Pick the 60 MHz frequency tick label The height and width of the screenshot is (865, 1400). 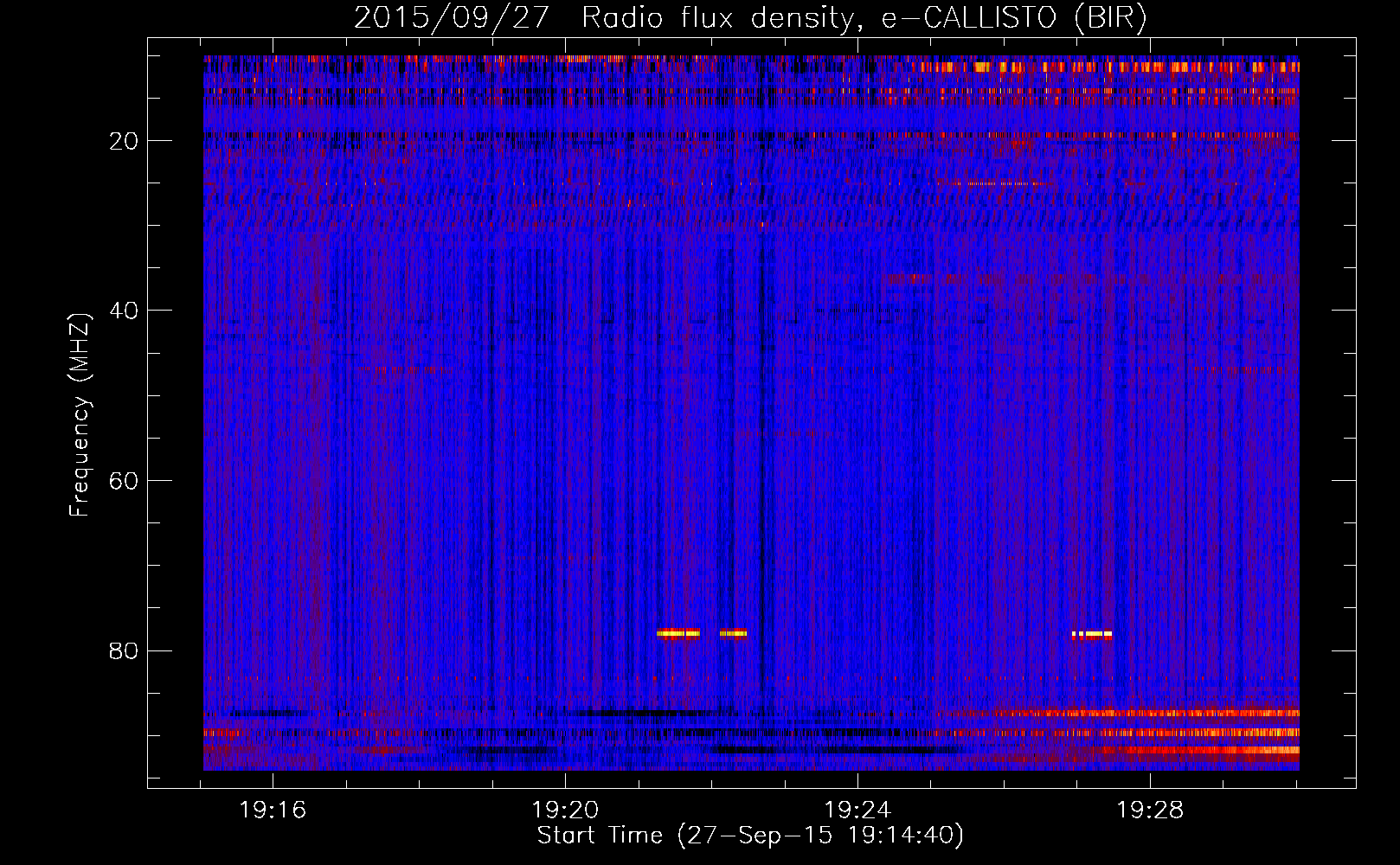coord(124,481)
